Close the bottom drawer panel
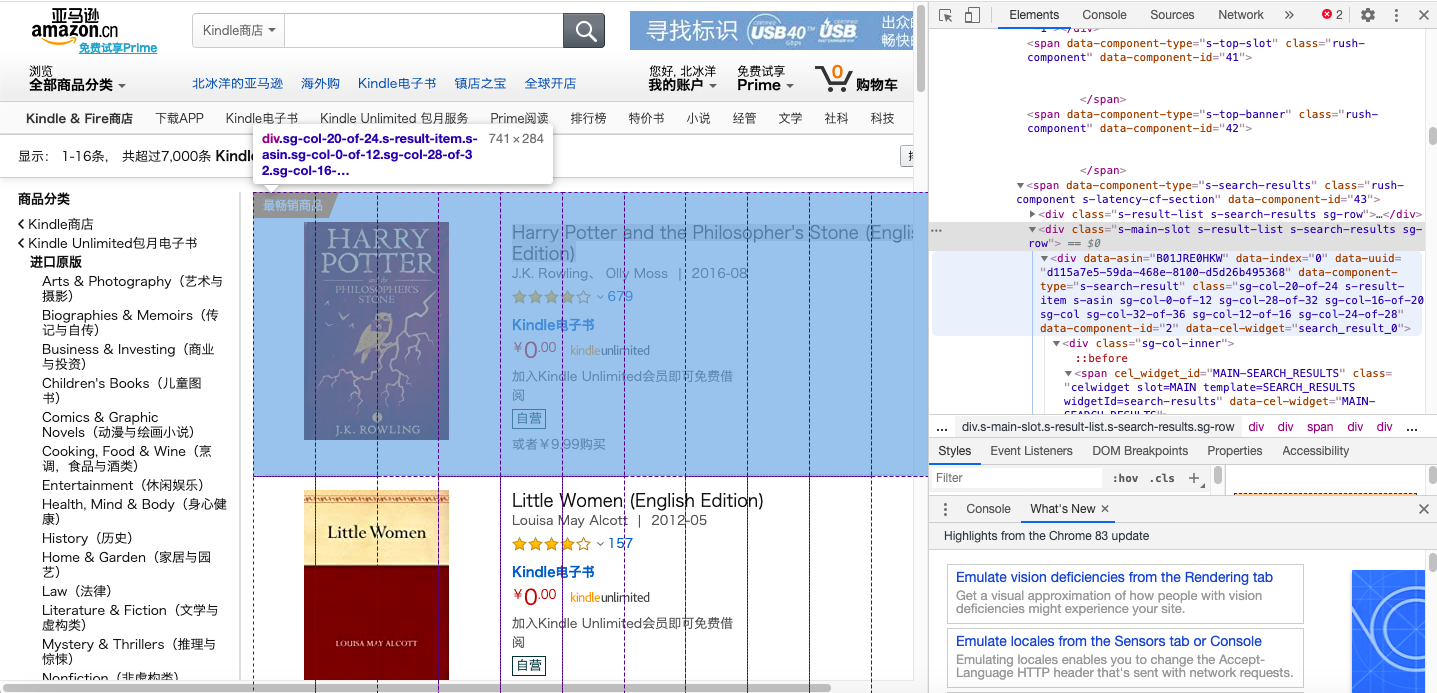This screenshot has width=1437, height=693. click(x=1424, y=509)
